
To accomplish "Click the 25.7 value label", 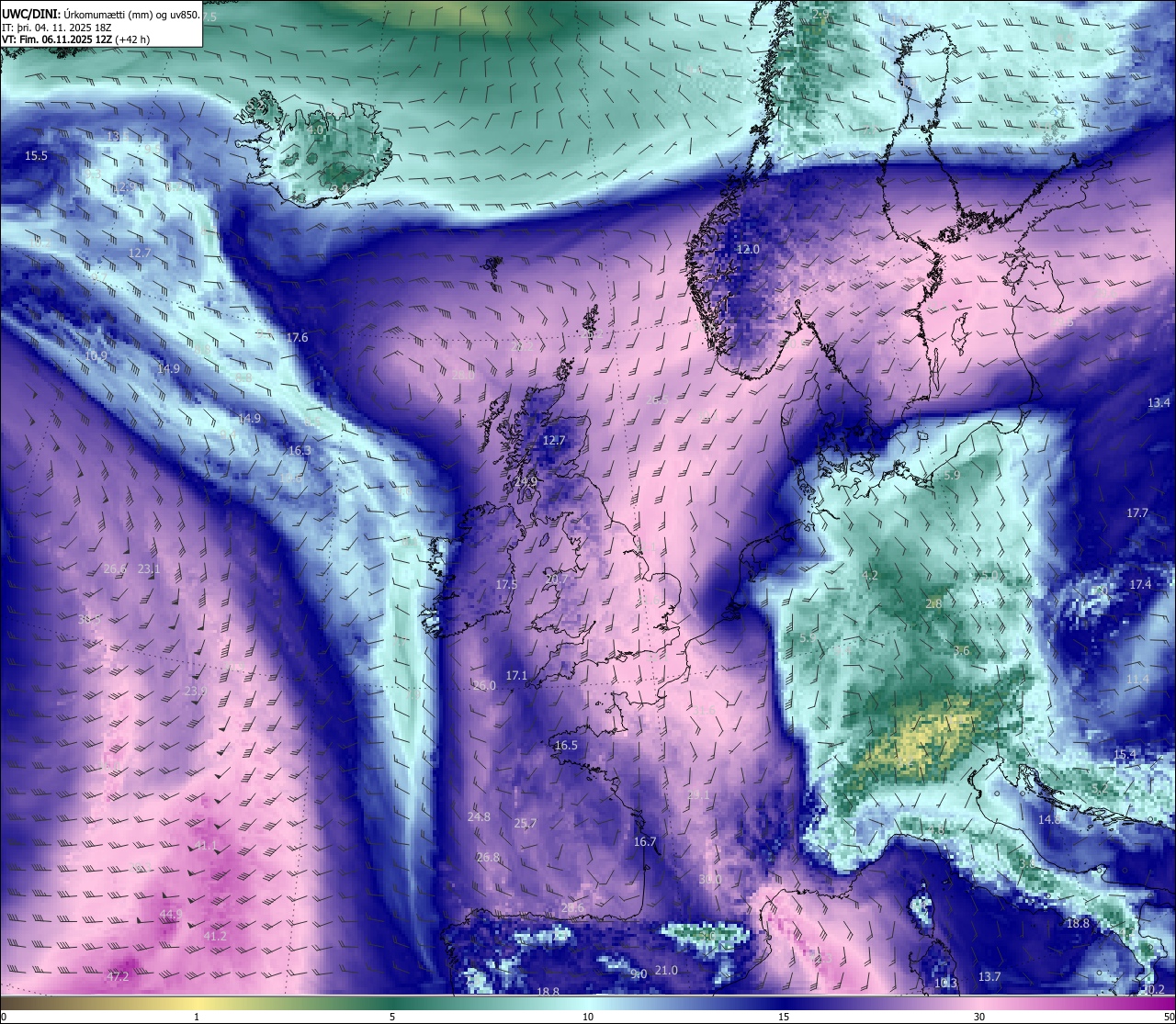I will (x=525, y=824).
